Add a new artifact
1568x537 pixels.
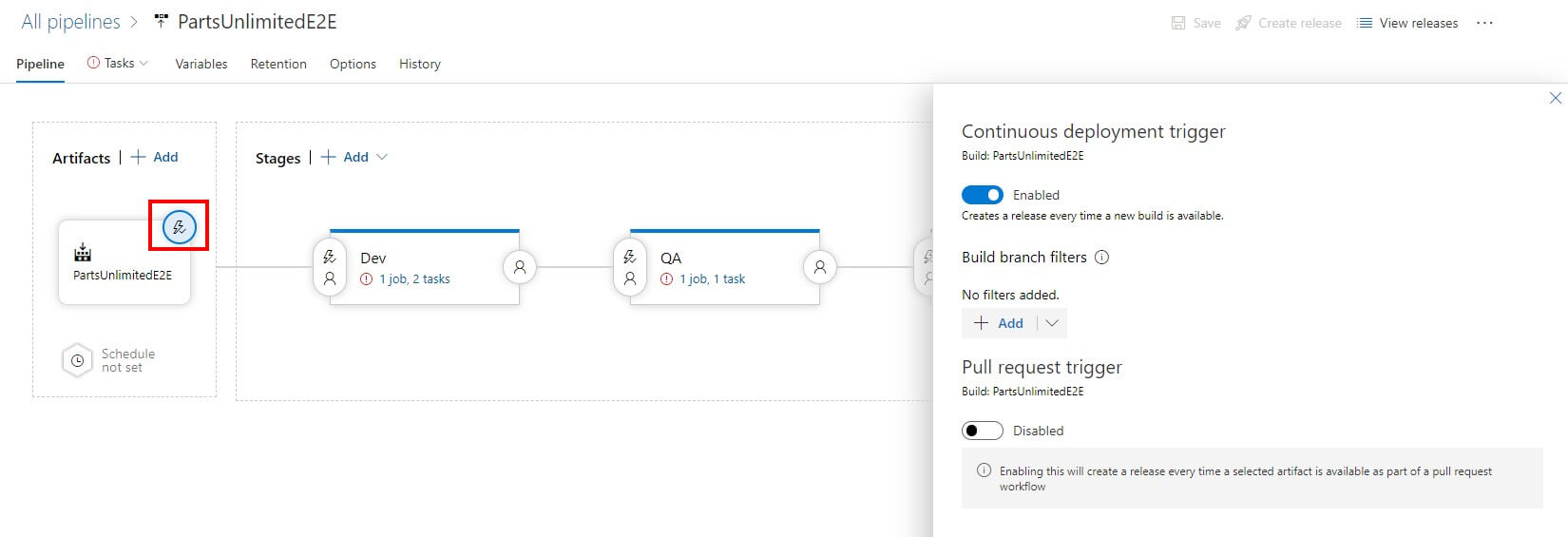coord(154,157)
